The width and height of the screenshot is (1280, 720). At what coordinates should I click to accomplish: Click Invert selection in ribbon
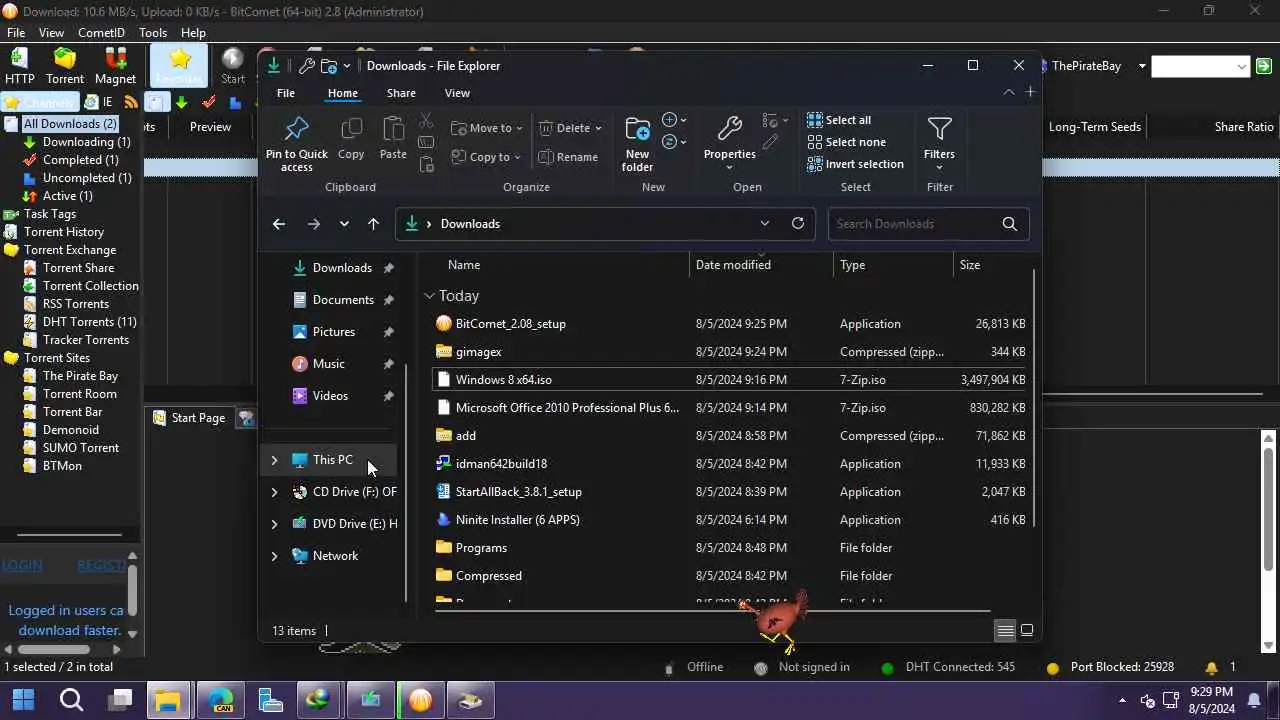pyautogui.click(x=855, y=164)
